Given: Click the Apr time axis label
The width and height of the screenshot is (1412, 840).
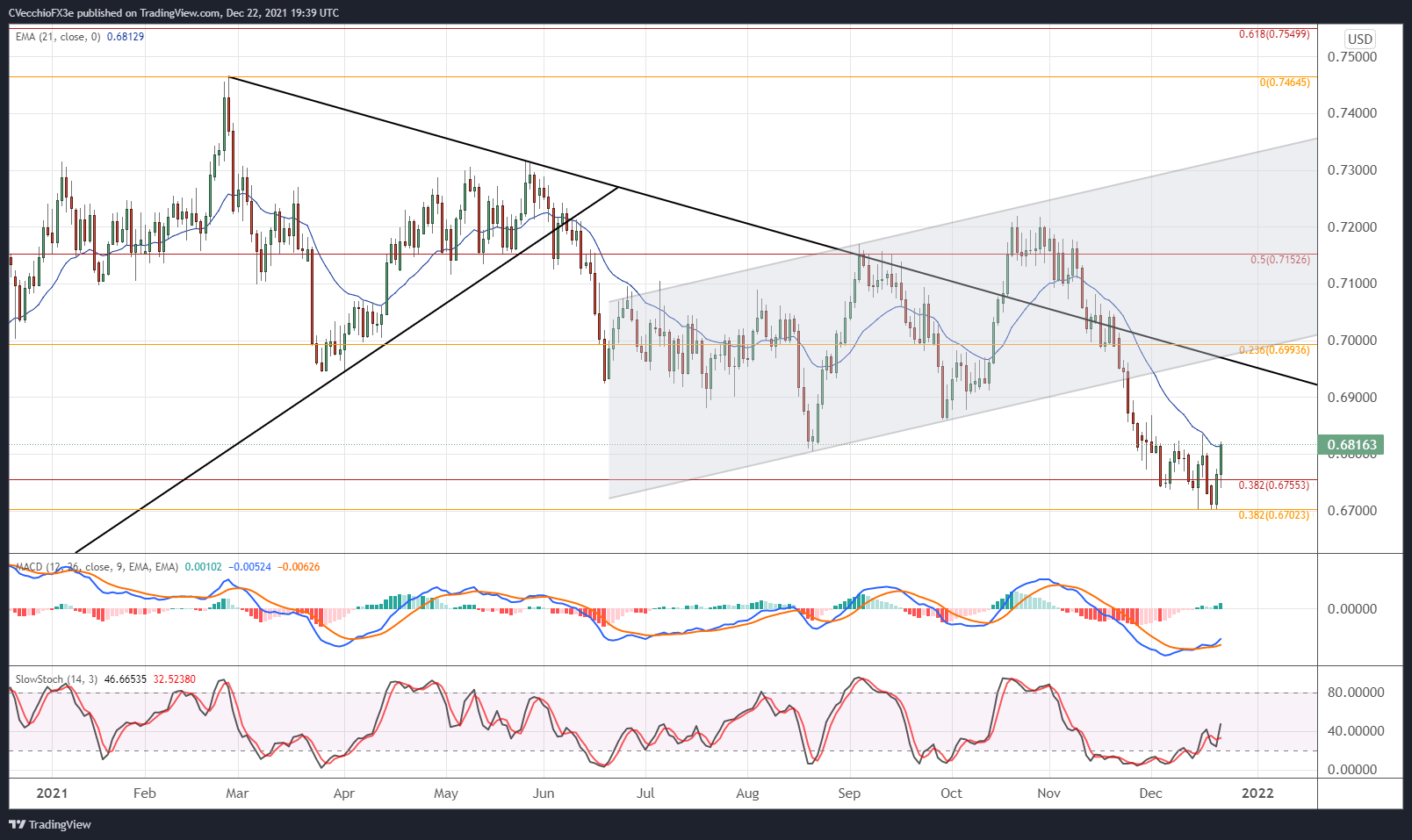Looking at the screenshot, I should 344,793.
